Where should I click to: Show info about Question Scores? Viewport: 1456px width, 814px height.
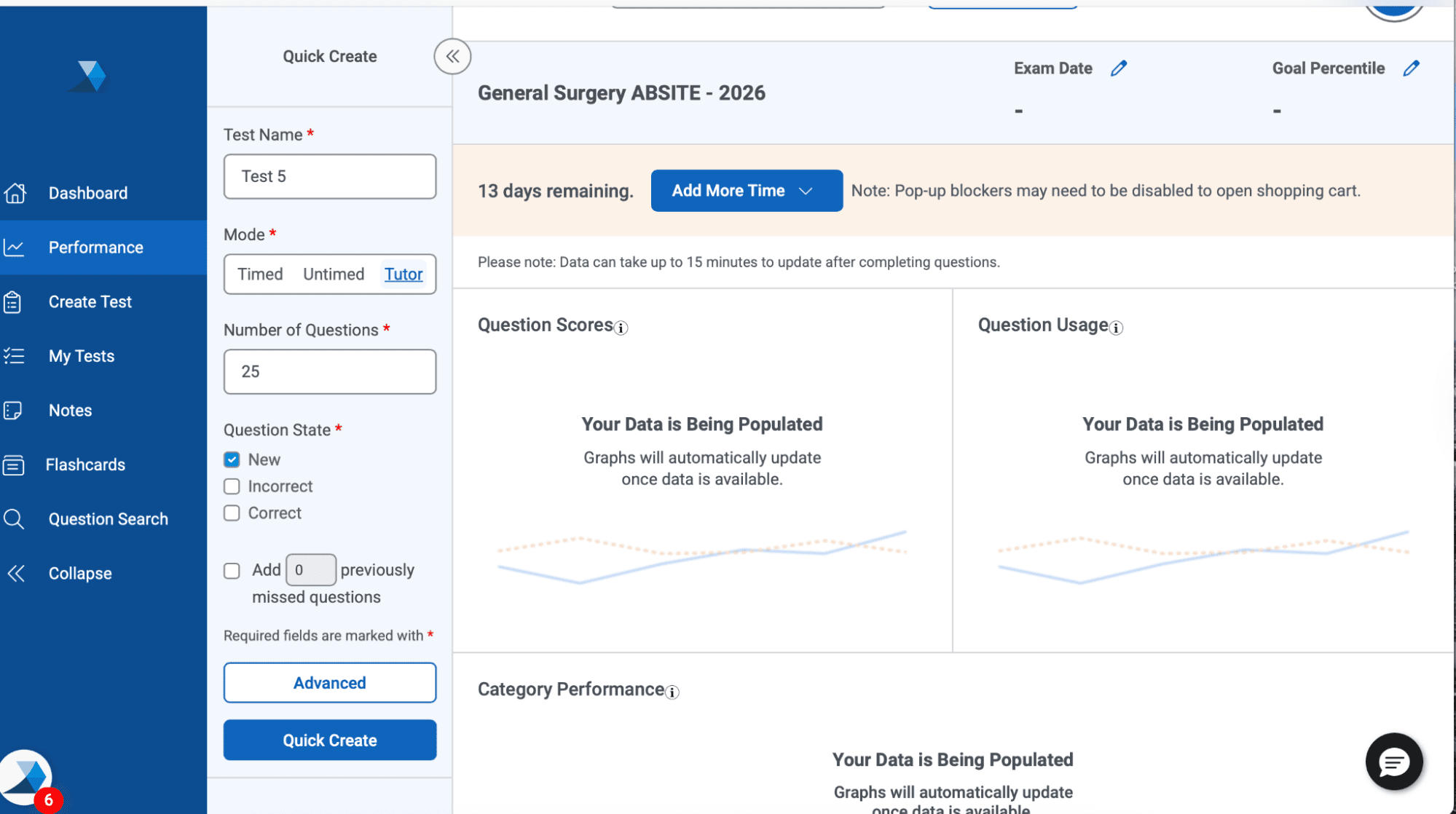[x=620, y=328]
